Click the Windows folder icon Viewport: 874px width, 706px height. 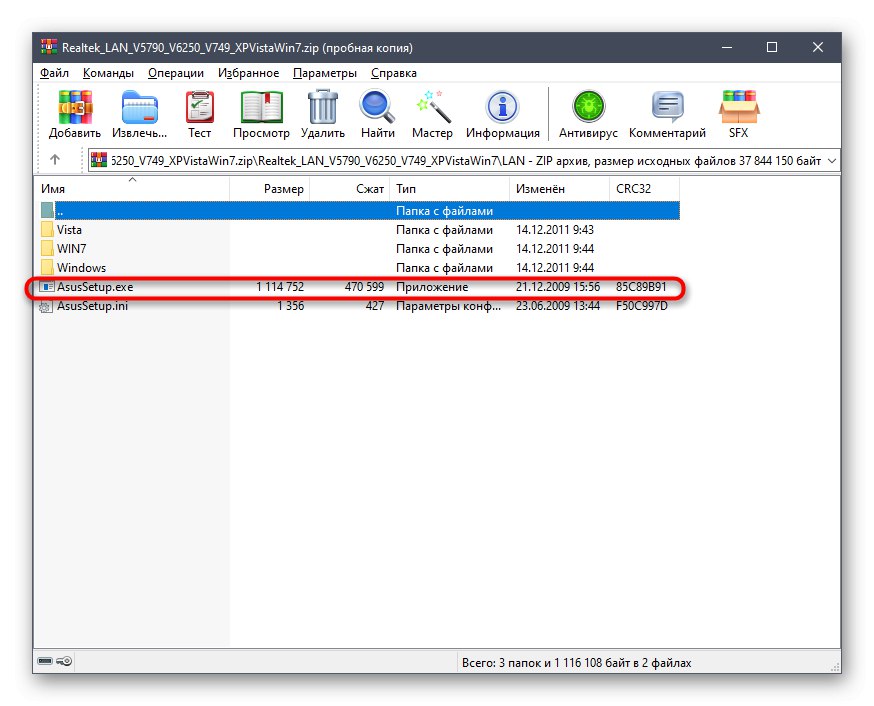pyautogui.click(x=47, y=267)
